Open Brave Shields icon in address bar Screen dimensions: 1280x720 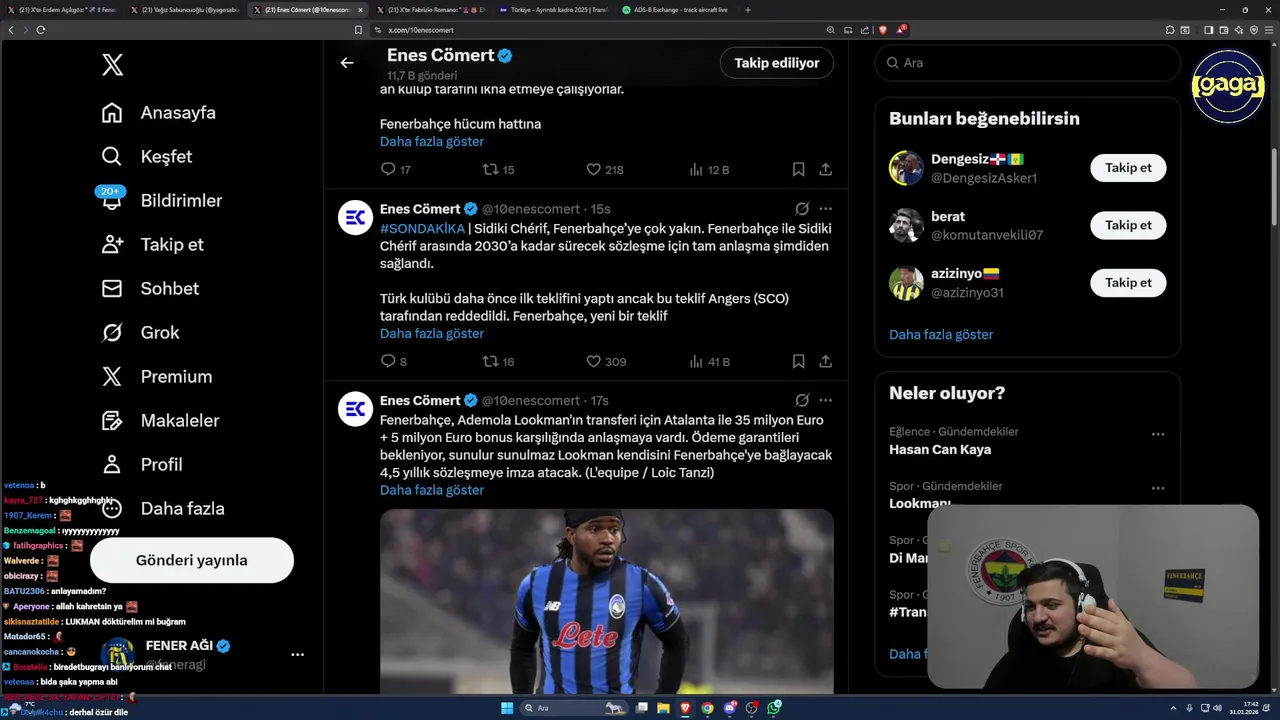coord(883,30)
